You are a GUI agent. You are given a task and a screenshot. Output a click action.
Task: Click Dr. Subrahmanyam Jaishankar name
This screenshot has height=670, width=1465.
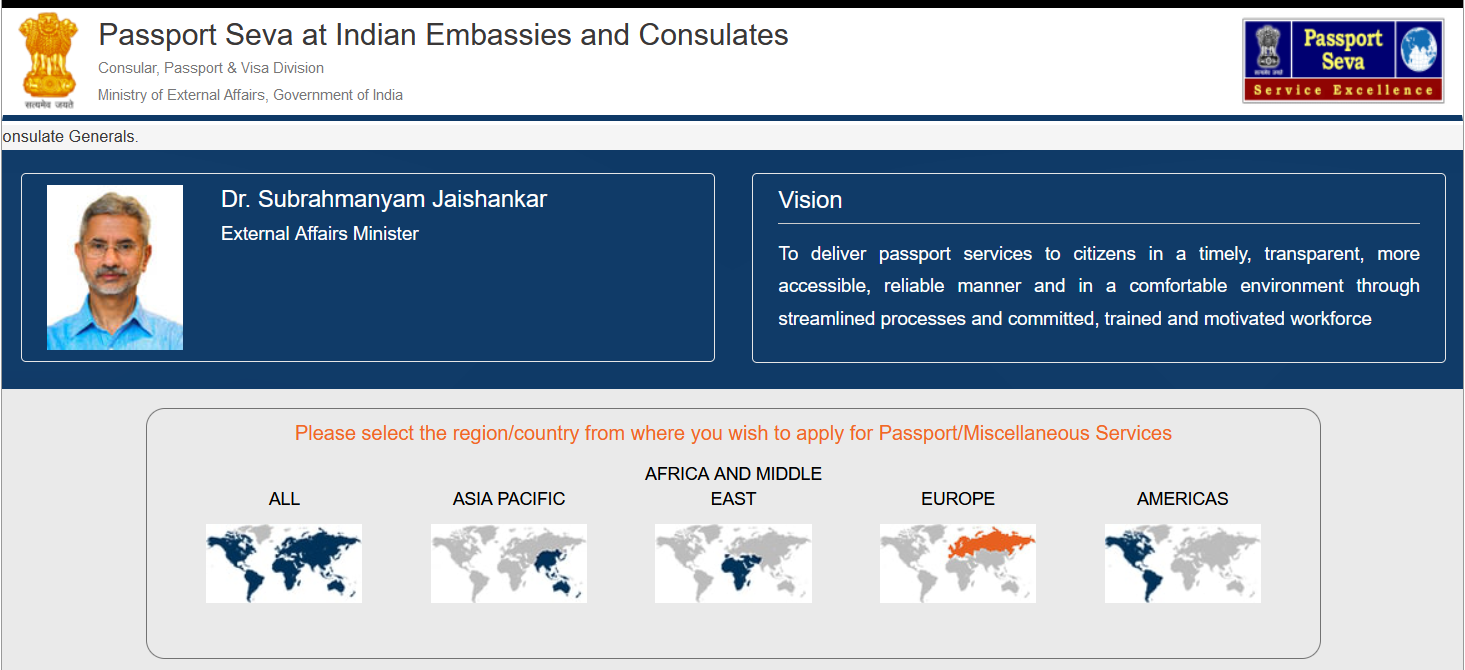(384, 199)
